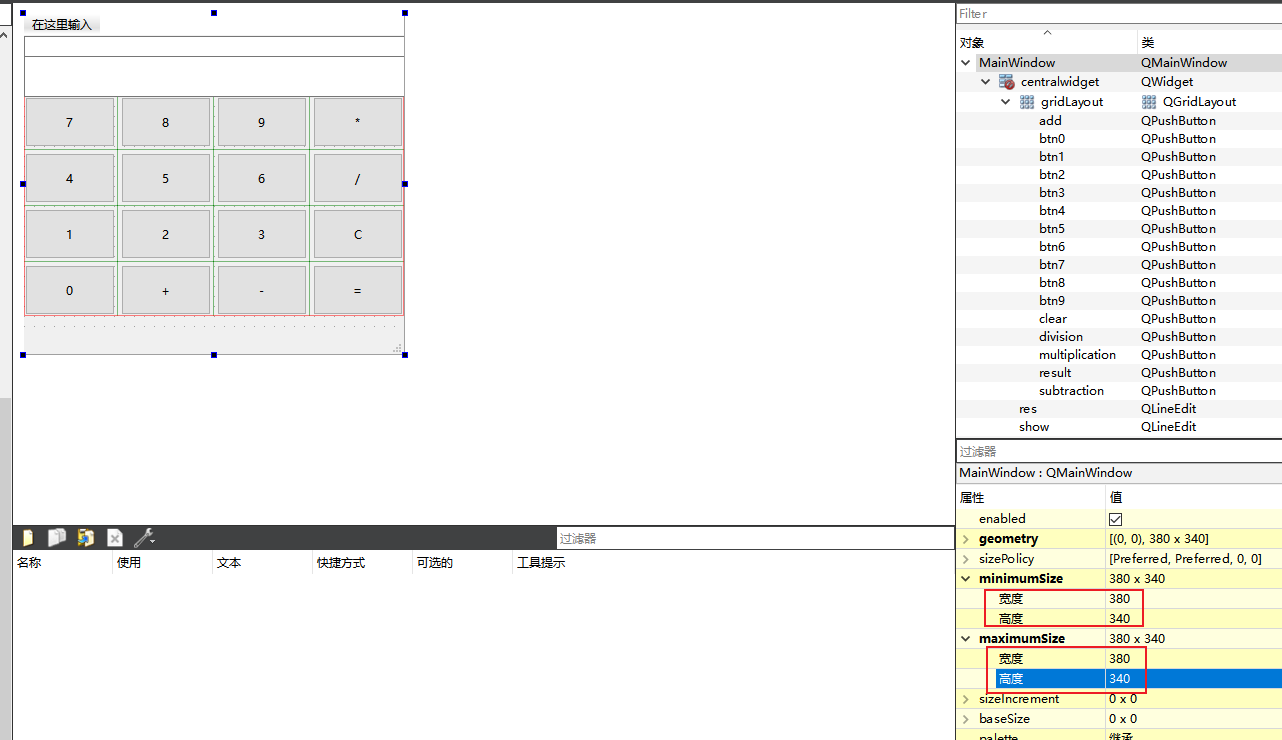Image resolution: width=1282 pixels, height=740 pixels.
Task: Click the calculator button 3
Action: 262,235
